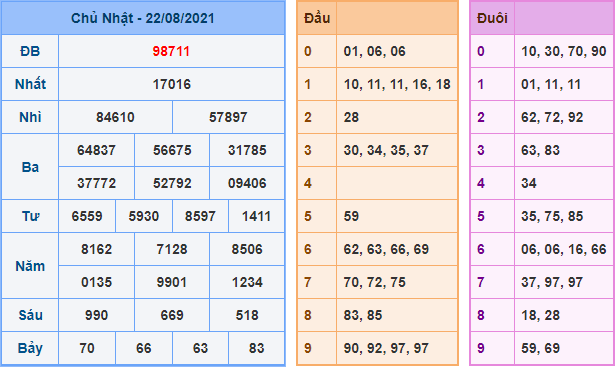The width and height of the screenshot is (615, 367).
Task: Select third prize number 37772
Action: click(96, 183)
